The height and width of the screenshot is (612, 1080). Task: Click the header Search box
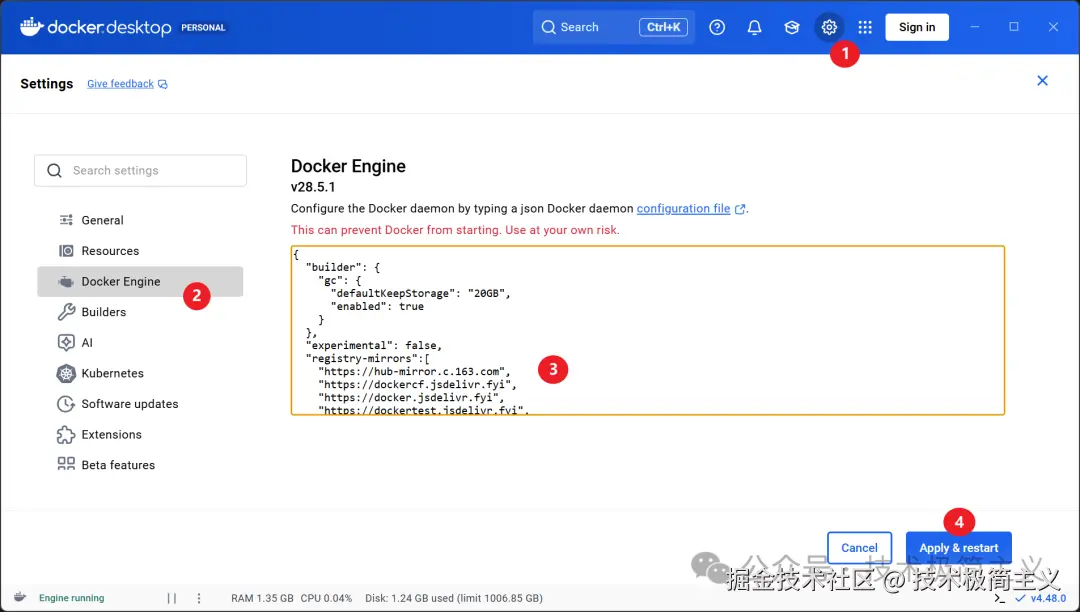pyautogui.click(x=614, y=28)
